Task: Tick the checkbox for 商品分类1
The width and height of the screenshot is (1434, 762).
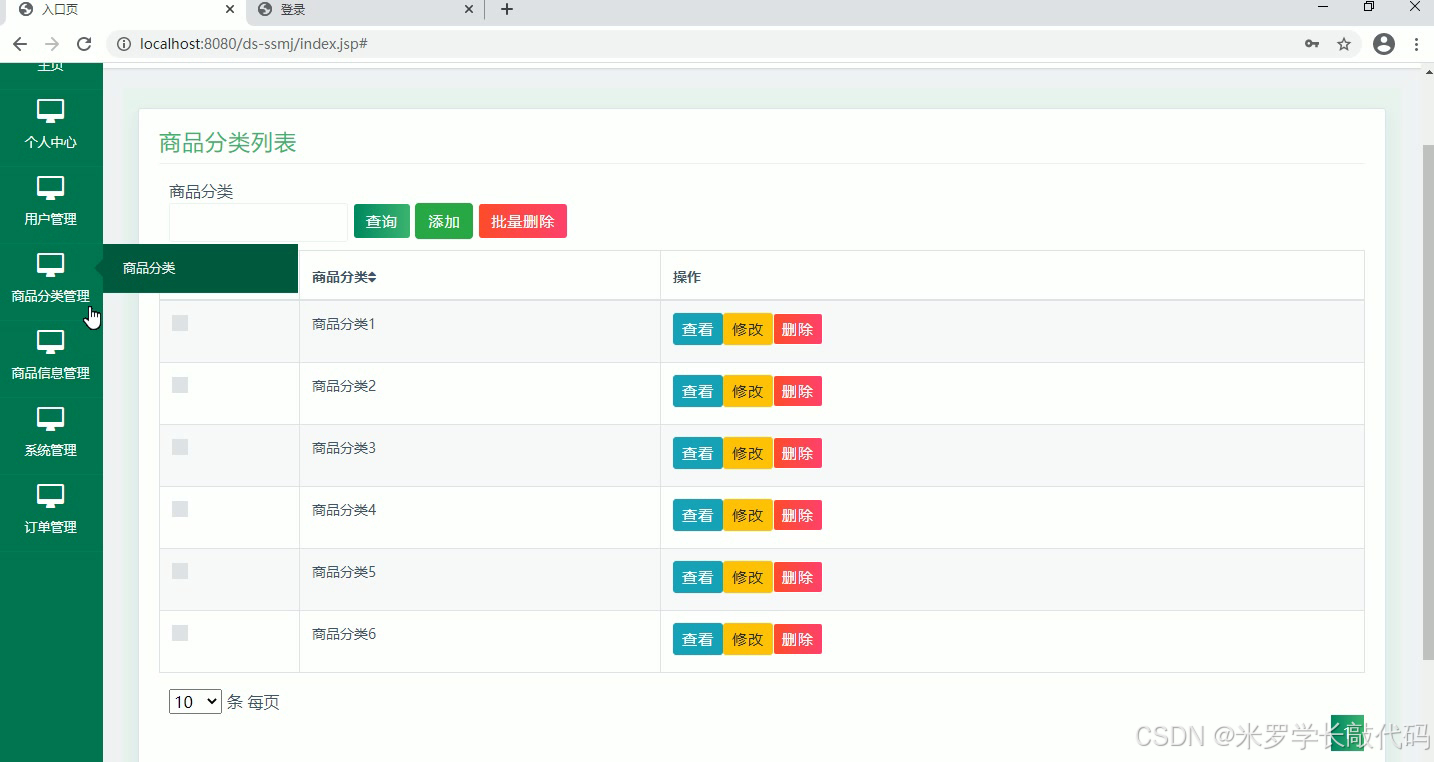Action: tap(180, 323)
